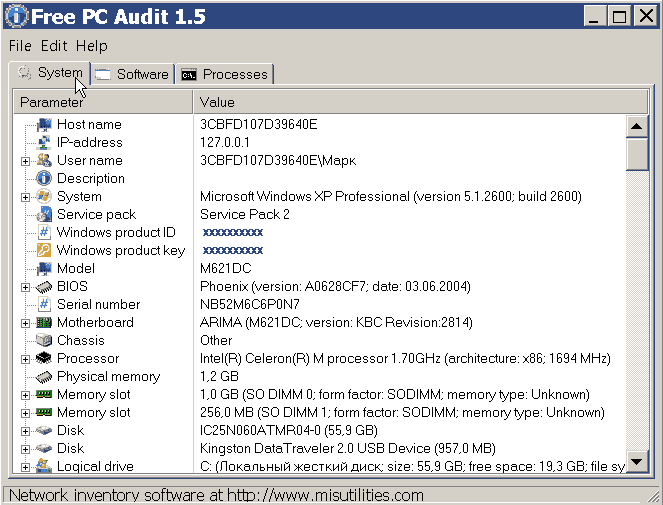Open the File menu
Screen dimensions: 663x505
click(x=20, y=46)
